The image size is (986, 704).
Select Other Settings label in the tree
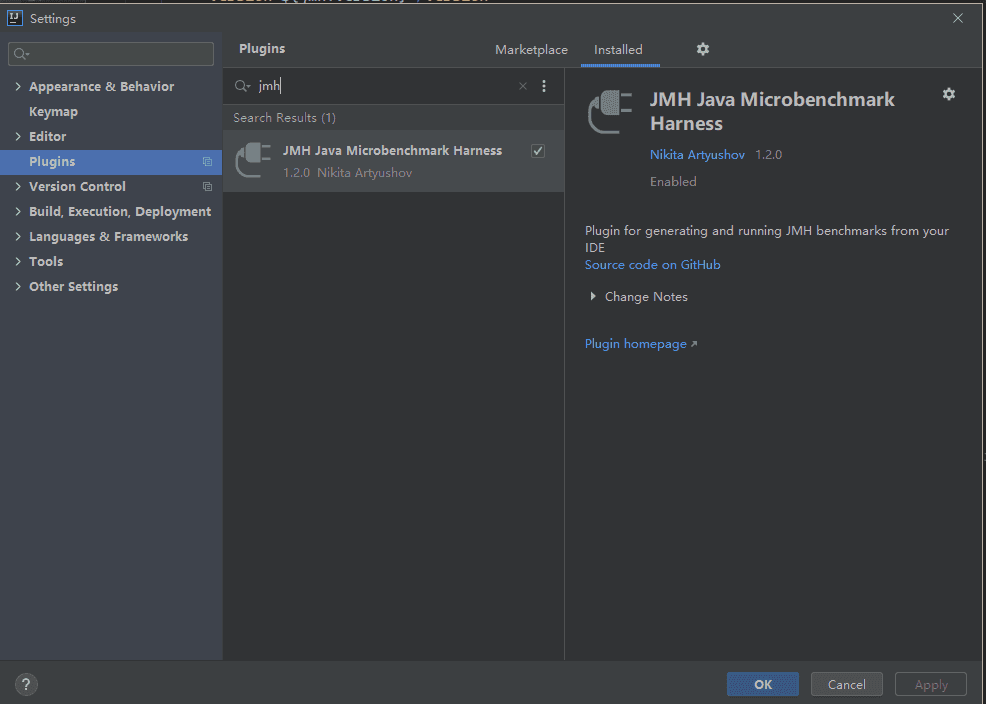pyautogui.click(x=74, y=287)
